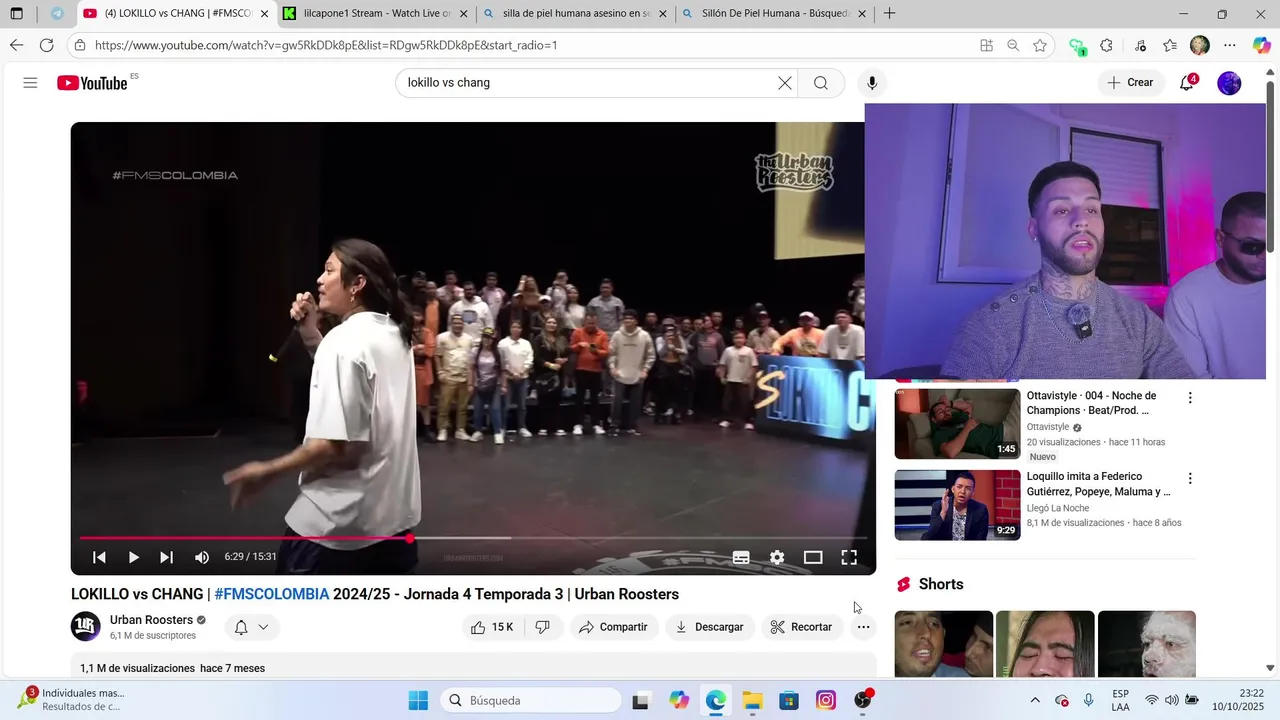Open the YouTube account avatar menu

(x=1229, y=83)
